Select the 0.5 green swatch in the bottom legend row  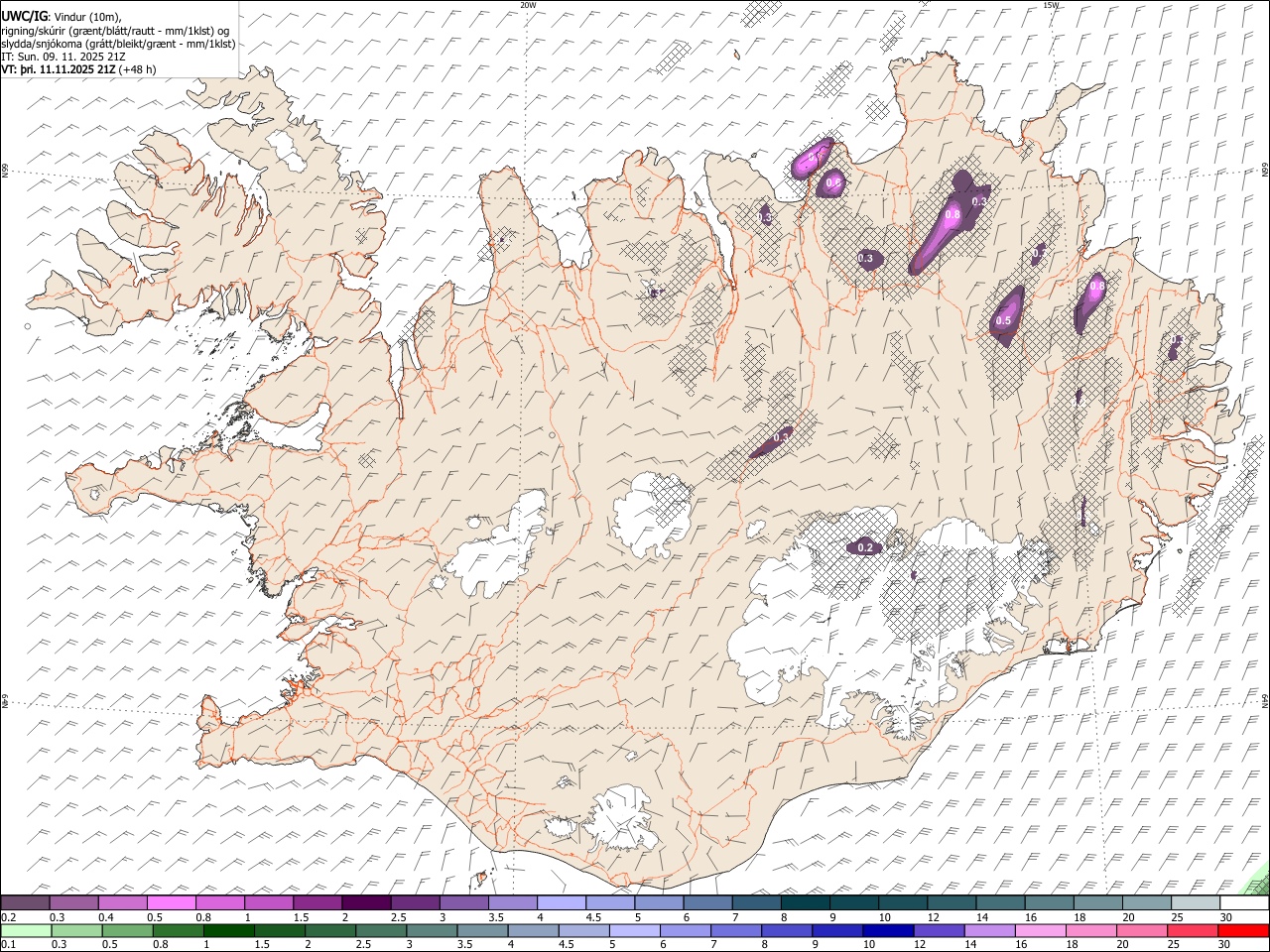127,931
